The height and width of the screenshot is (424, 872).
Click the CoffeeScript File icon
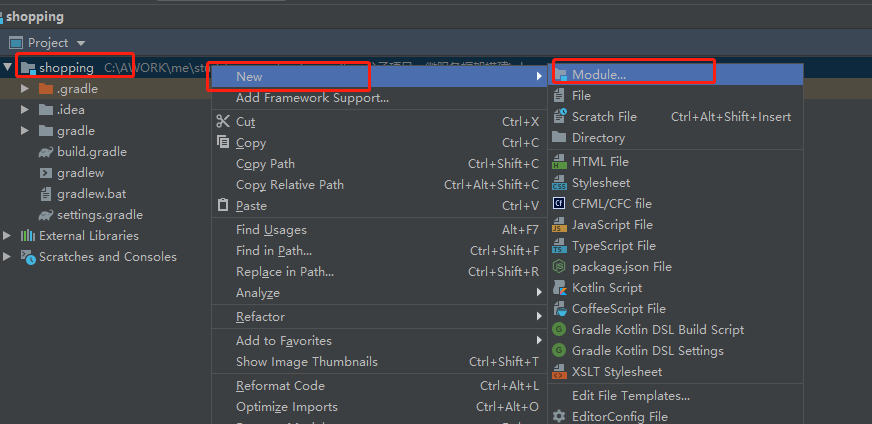(x=559, y=309)
